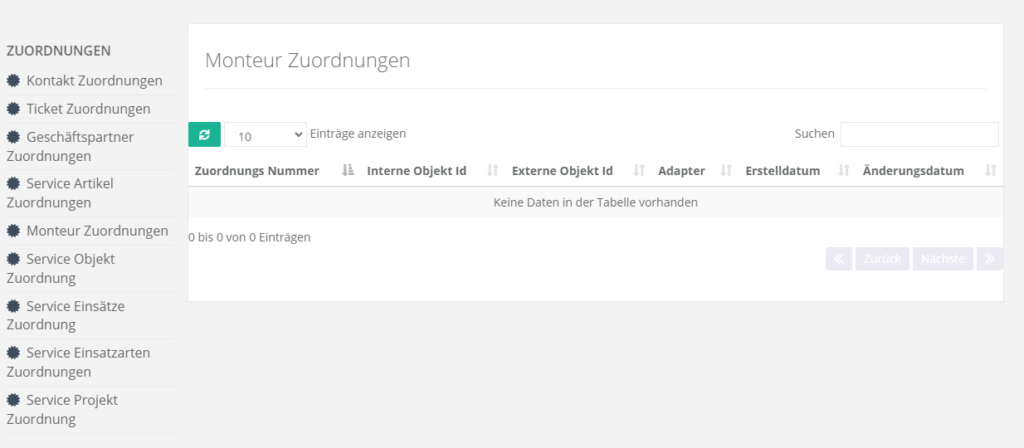The width and height of the screenshot is (1024, 448).
Task: Jump to first page with double-left arrow
Action: [838, 259]
